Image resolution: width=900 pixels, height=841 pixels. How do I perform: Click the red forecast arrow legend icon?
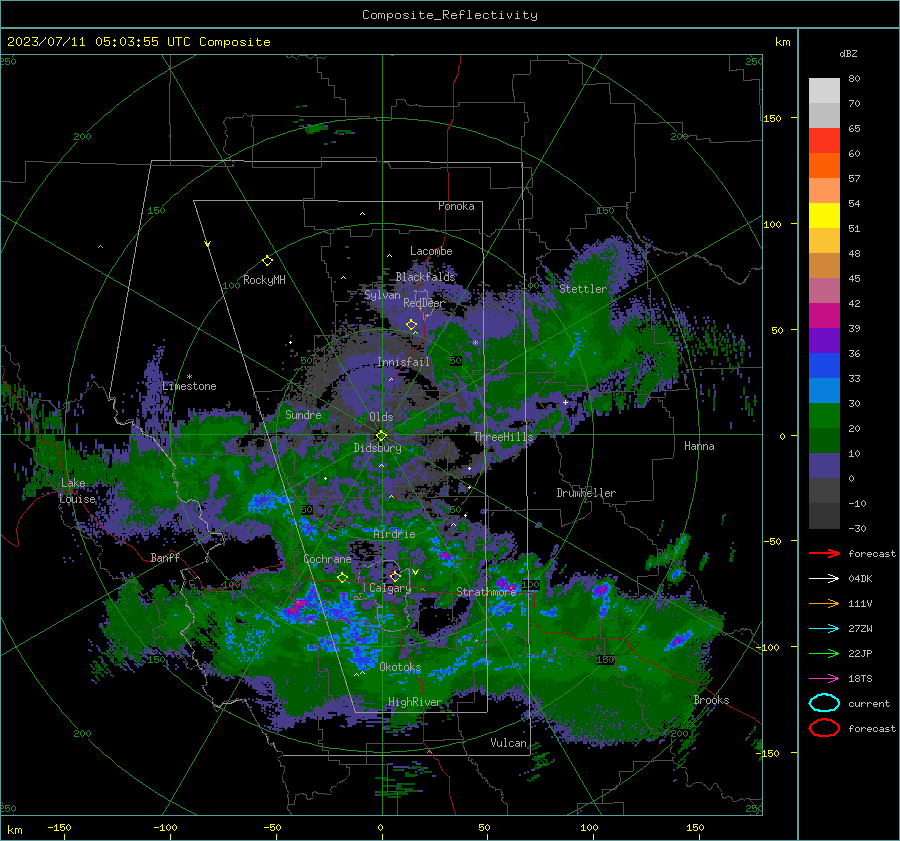[824, 553]
